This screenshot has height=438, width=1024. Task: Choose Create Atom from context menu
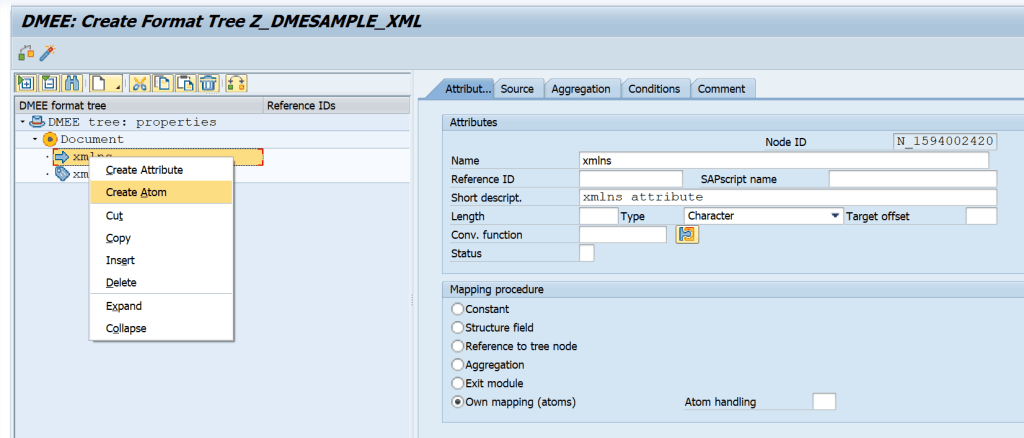pos(161,192)
